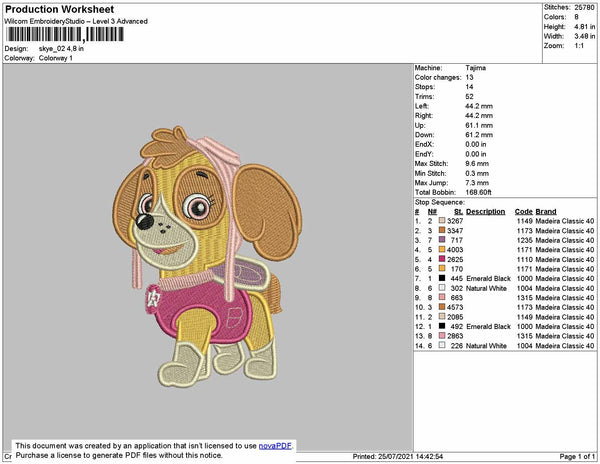Select the Trims value 52

tap(470, 96)
